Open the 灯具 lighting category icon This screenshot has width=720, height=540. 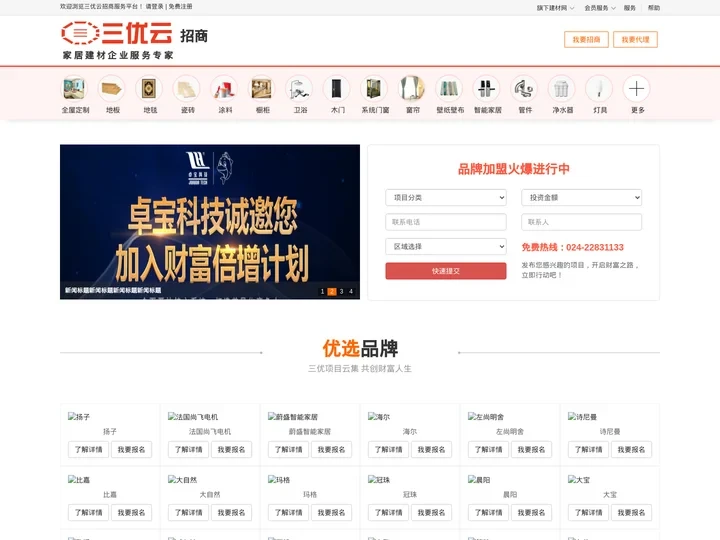point(600,88)
